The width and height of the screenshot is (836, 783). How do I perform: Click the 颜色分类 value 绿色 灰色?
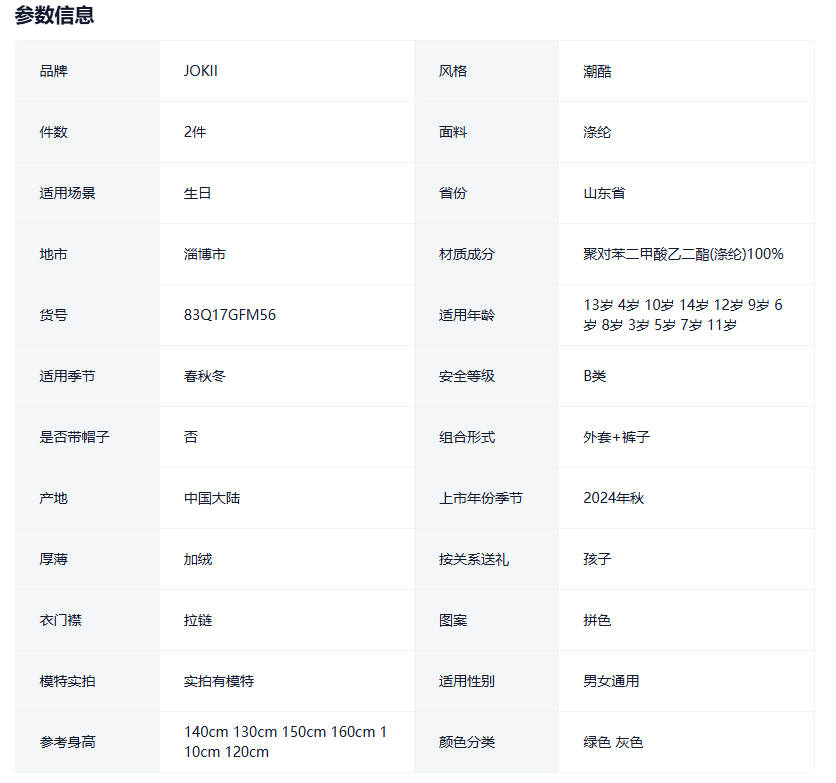pos(613,742)
